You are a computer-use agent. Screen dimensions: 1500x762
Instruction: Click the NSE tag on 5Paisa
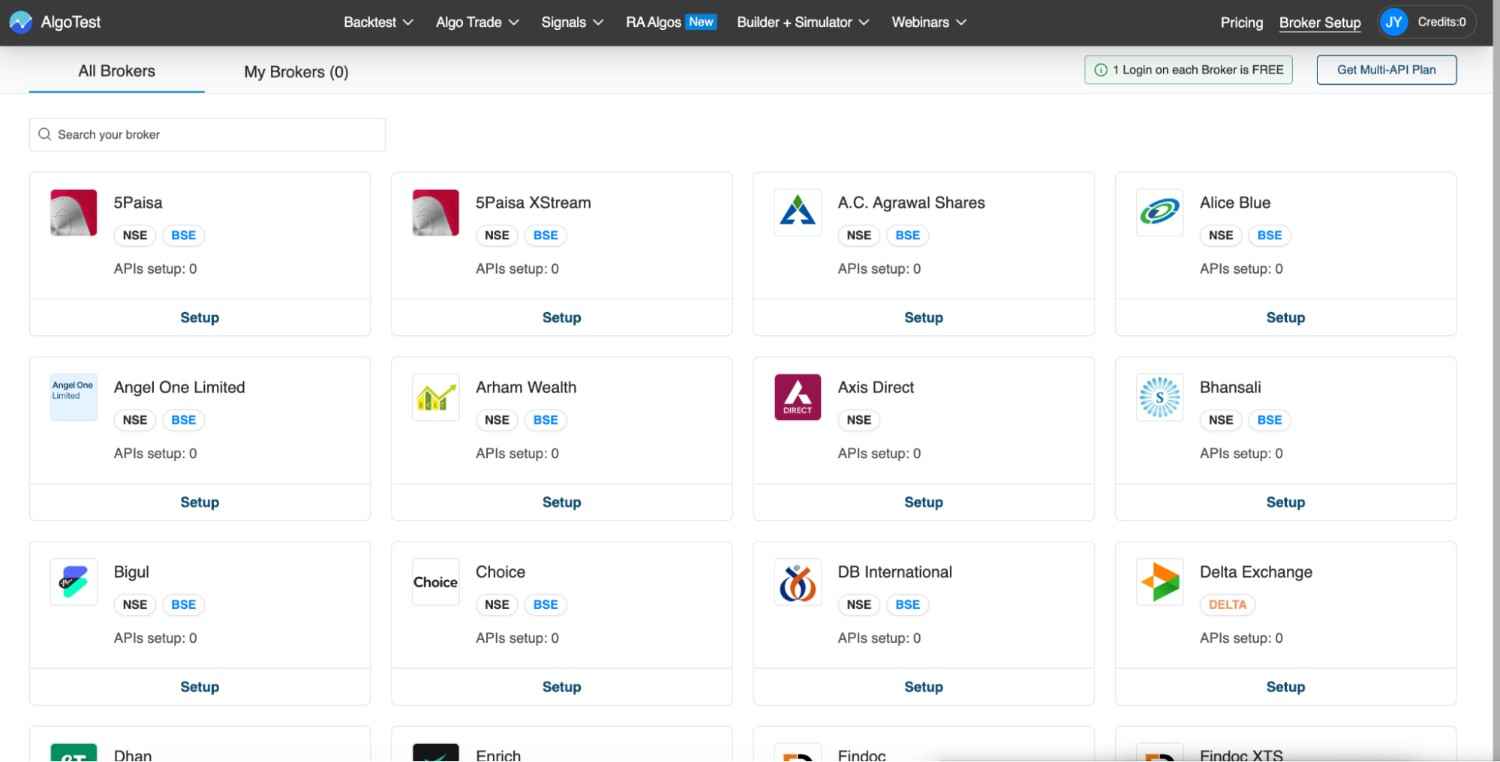135,236
